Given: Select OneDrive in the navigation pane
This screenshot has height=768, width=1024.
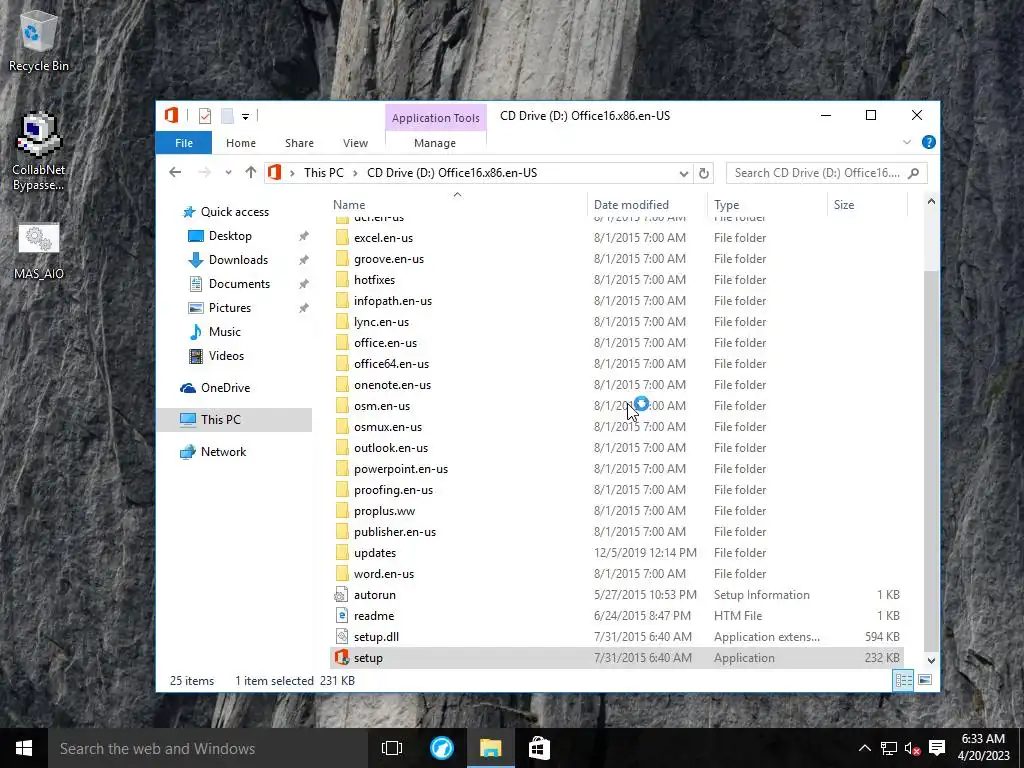Looking at the screenshot, I should click(225, 388).
